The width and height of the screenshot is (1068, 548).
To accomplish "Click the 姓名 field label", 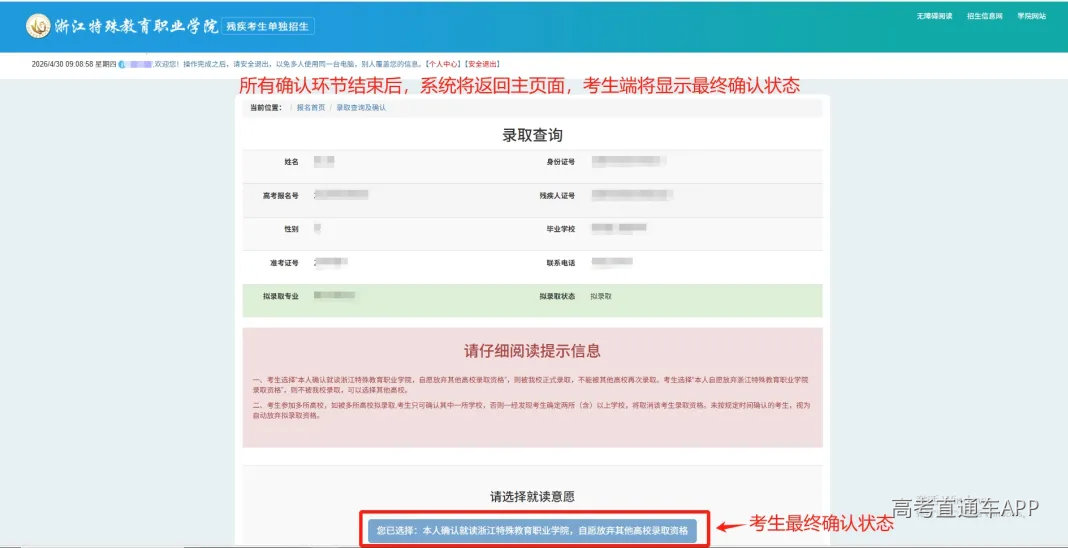I will pos(292,162).
